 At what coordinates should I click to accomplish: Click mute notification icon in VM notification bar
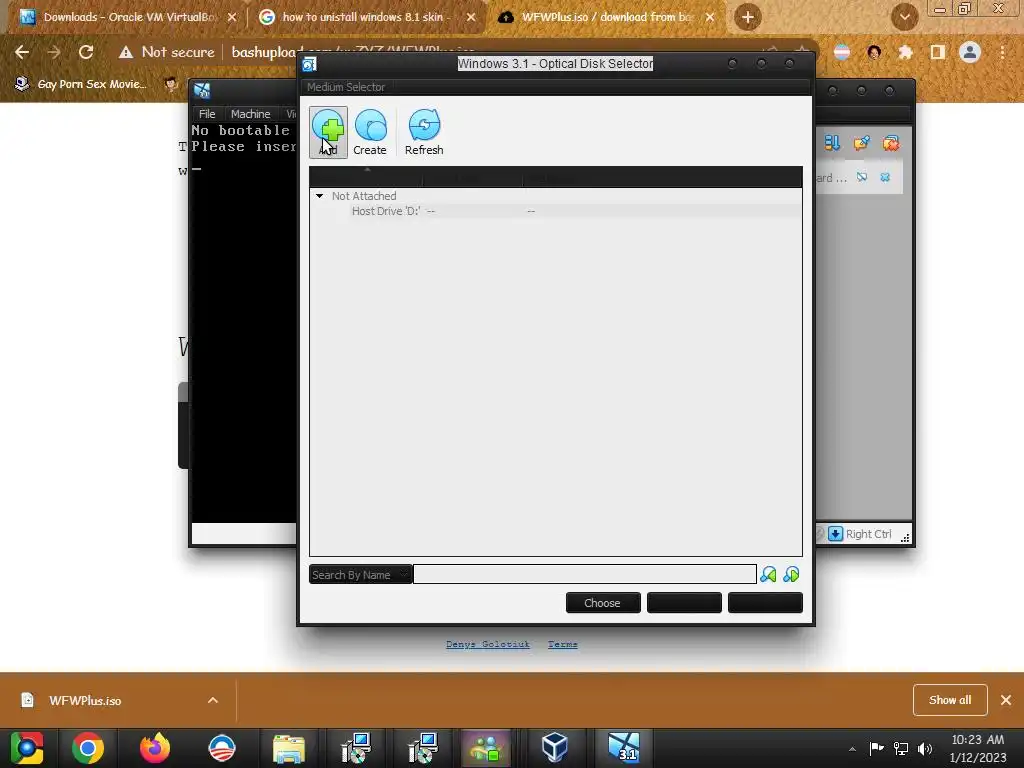coord(862,177)
